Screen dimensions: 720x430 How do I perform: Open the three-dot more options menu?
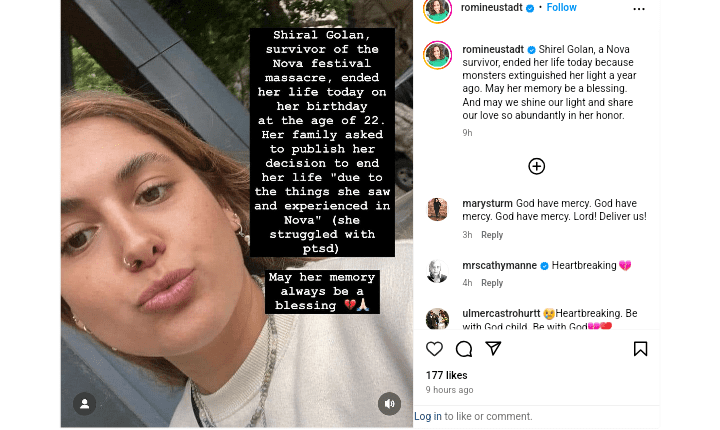(x=639, y=9)
